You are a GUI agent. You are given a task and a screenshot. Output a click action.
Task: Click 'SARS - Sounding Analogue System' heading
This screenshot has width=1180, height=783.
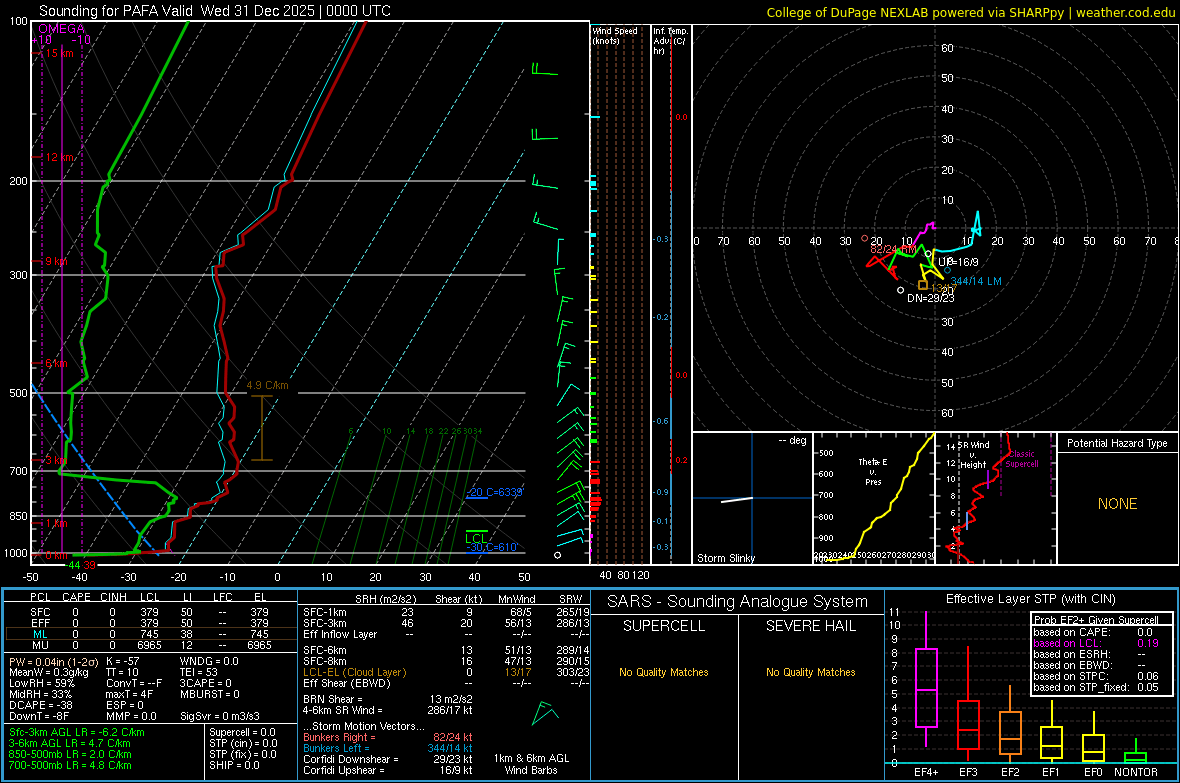point(737,602)
